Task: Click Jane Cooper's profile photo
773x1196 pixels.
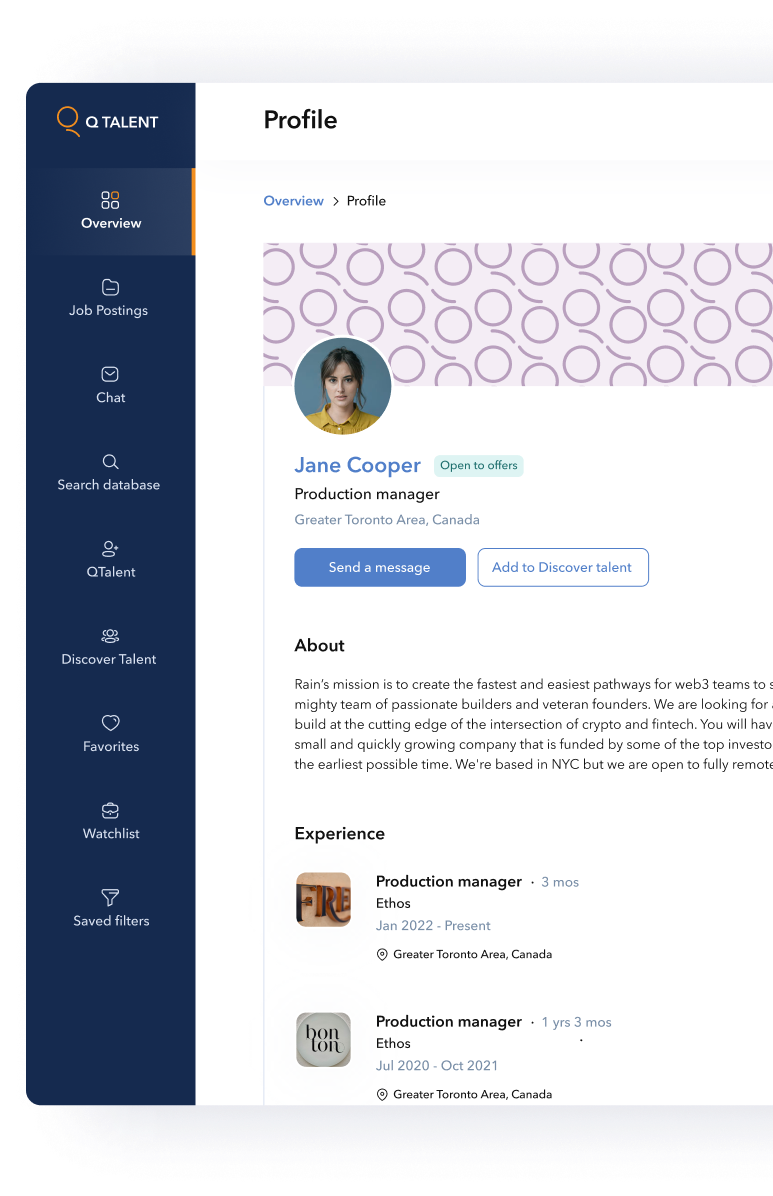Action: click(x=343, y=386)
